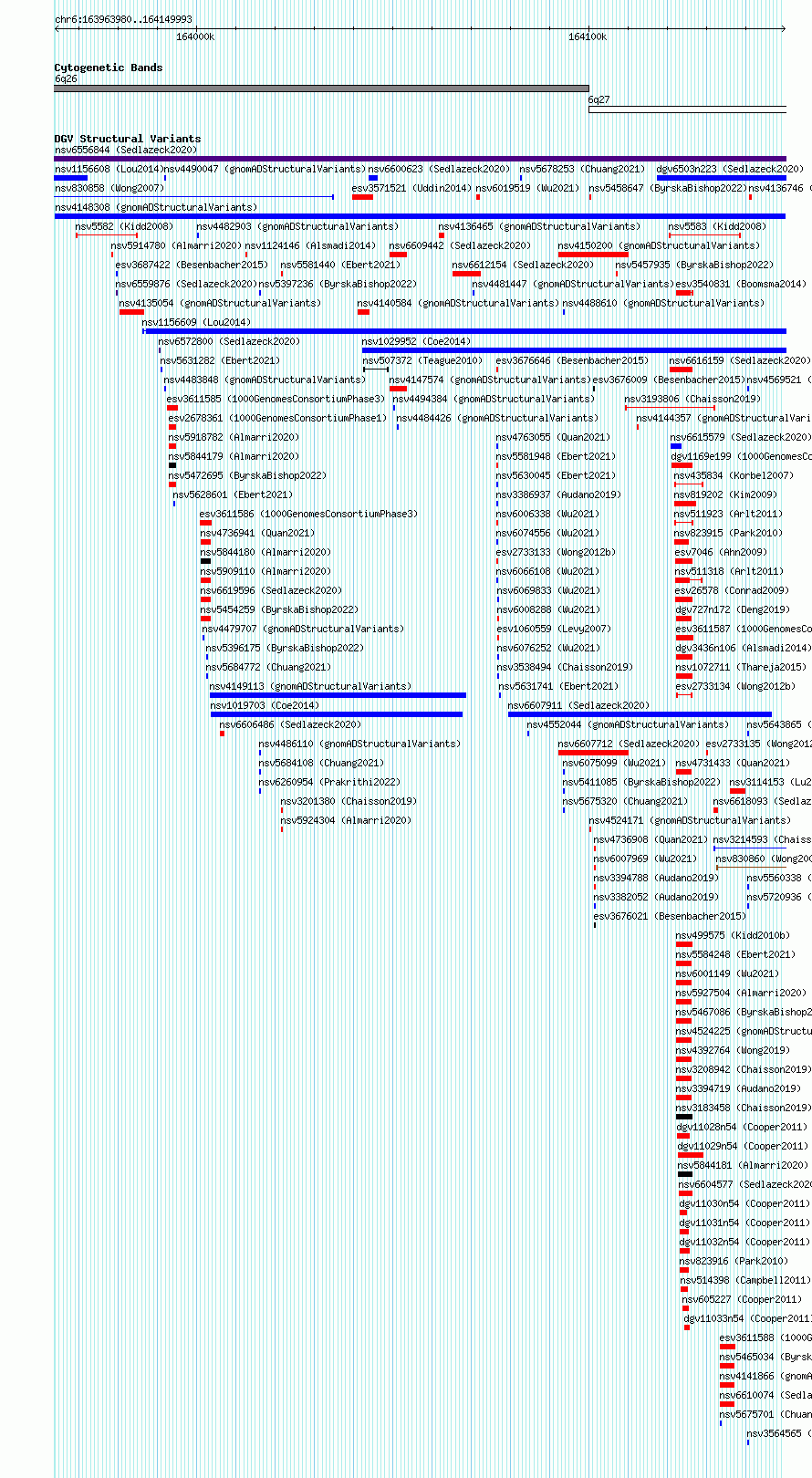
Task: Open nsv5458647 (ByrskaBishop2022) entry
Action: click(668, 188)
